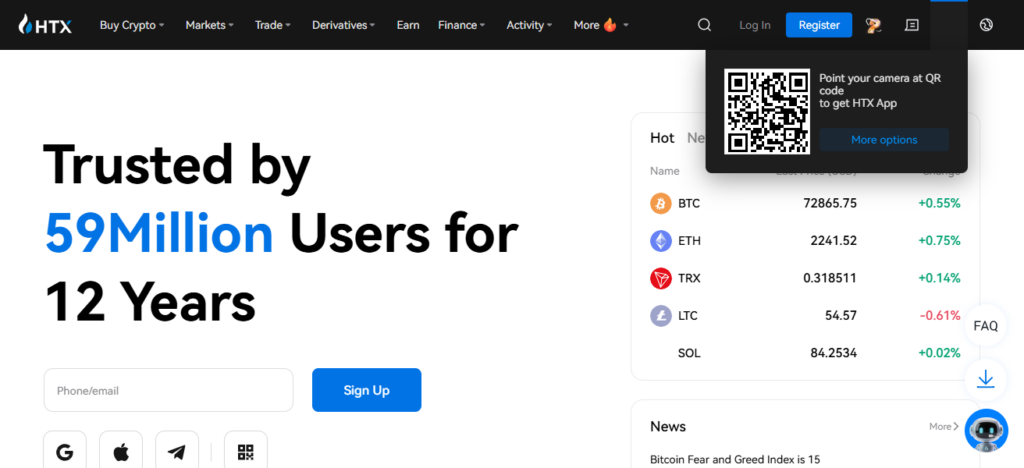The width and height of the screenshot is (1024, 468).
Task: Click the SOL price 84.2534
Action: coord(833,353)
